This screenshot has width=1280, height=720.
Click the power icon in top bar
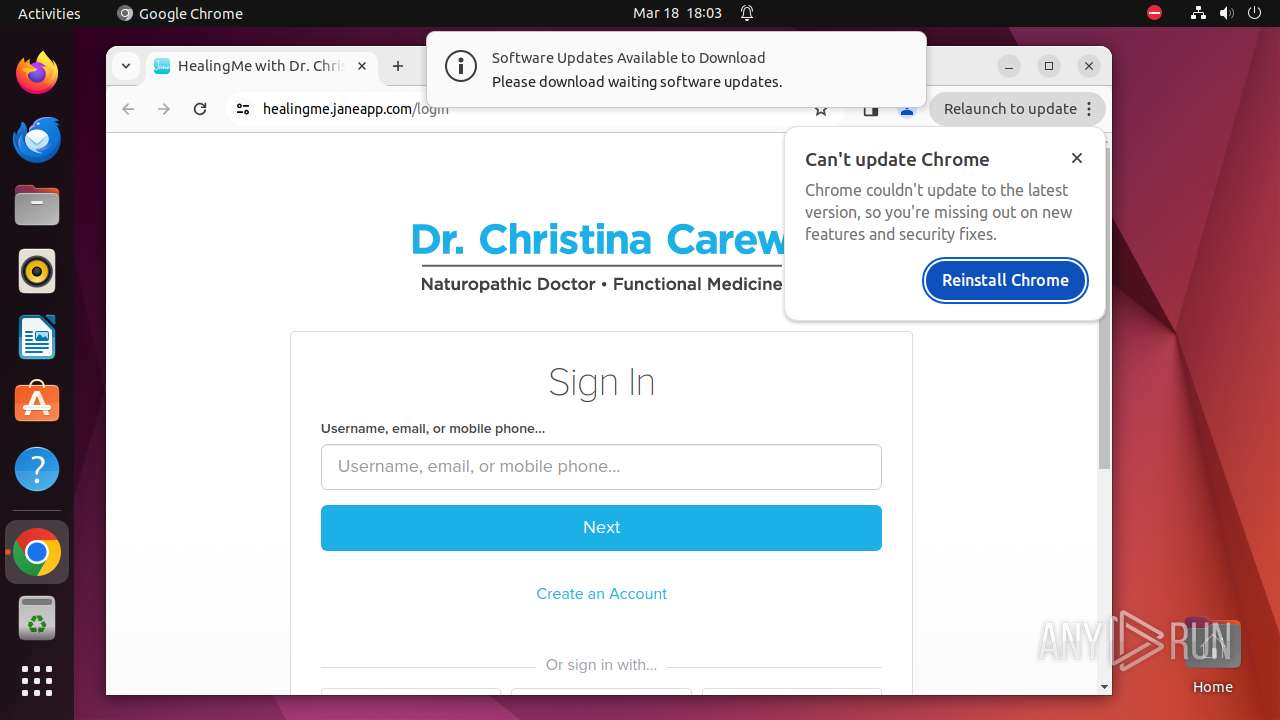tap(1254, 13)
